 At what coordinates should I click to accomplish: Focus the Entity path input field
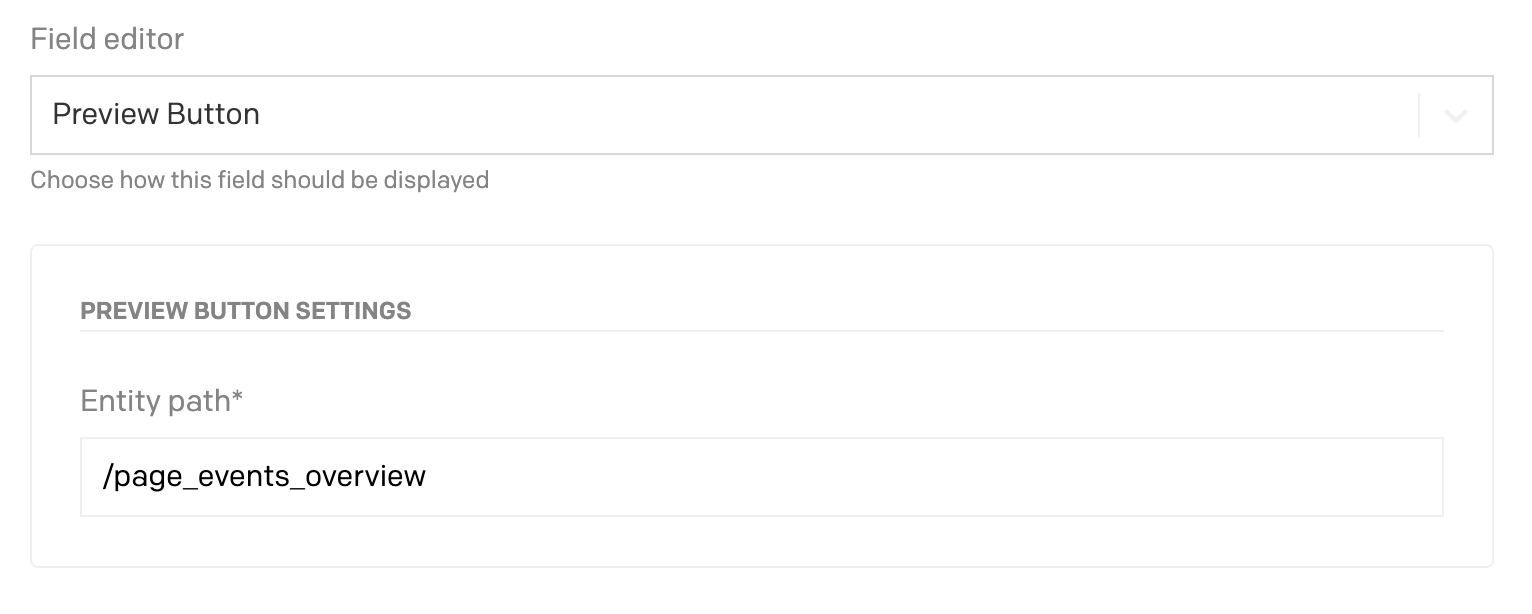click(760, 477)
